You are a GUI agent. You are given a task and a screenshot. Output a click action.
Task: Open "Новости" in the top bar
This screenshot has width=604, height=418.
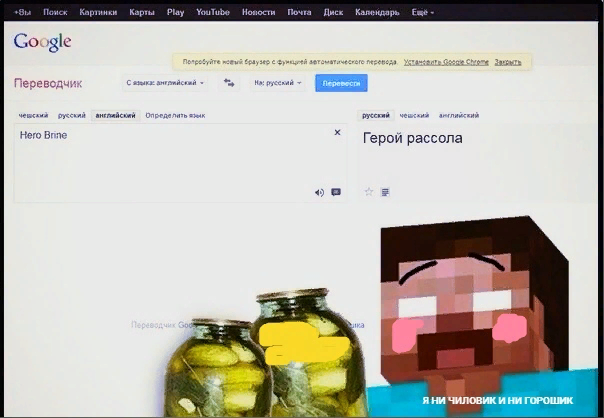coord(258,12)
